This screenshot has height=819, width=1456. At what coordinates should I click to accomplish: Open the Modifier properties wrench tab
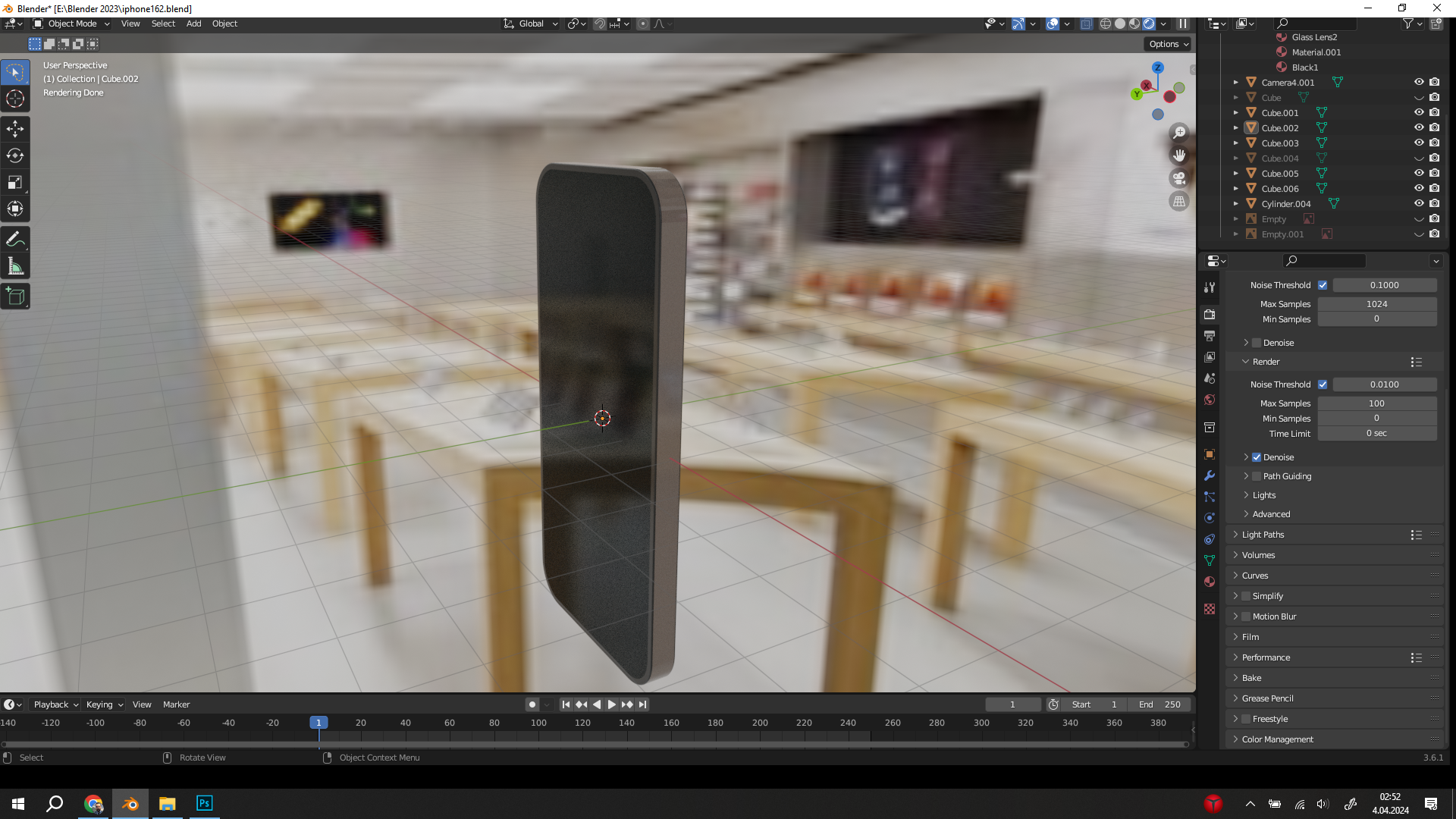click(x=1210, y=475)
